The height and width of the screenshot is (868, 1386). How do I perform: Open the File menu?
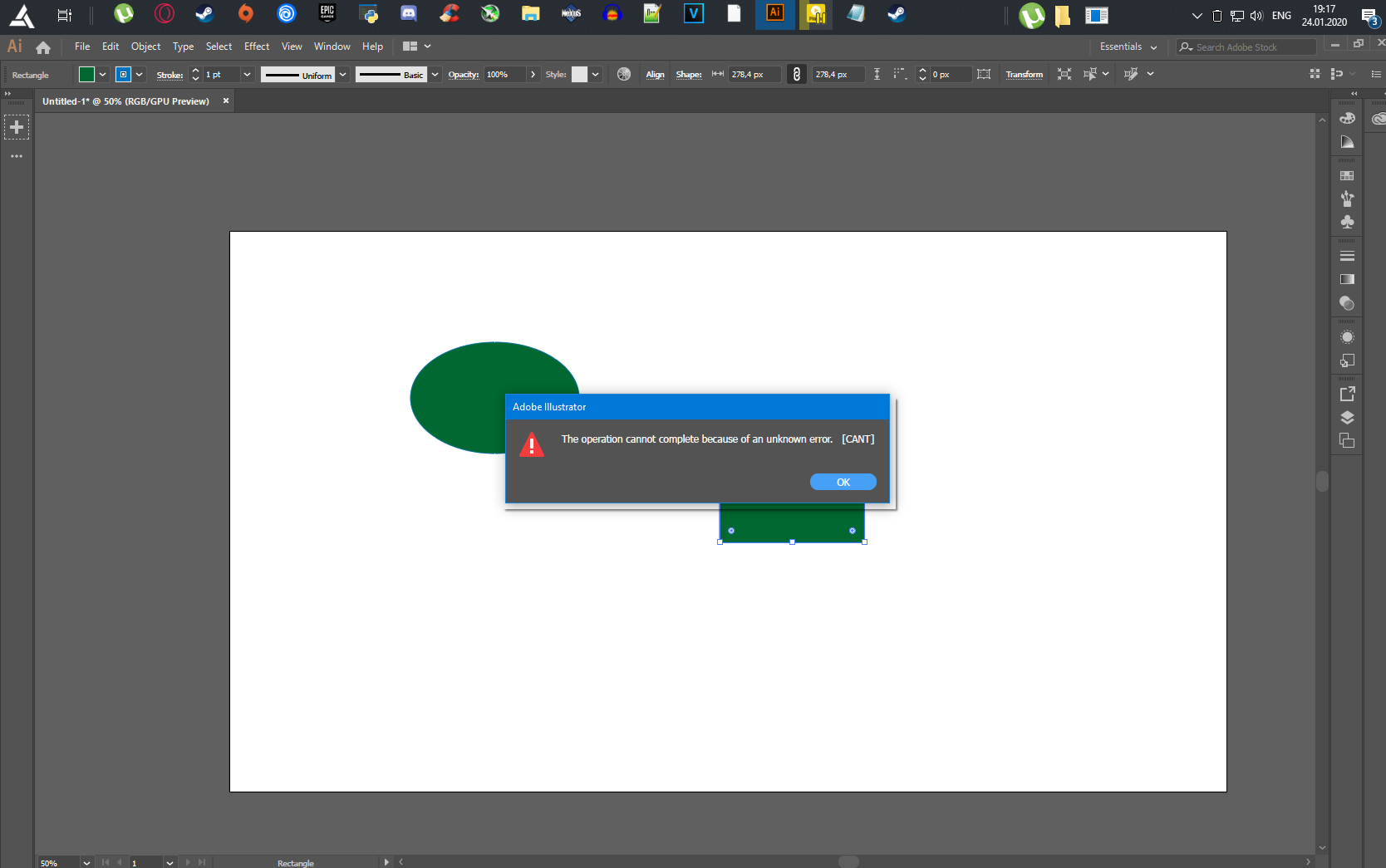[82, 47]
